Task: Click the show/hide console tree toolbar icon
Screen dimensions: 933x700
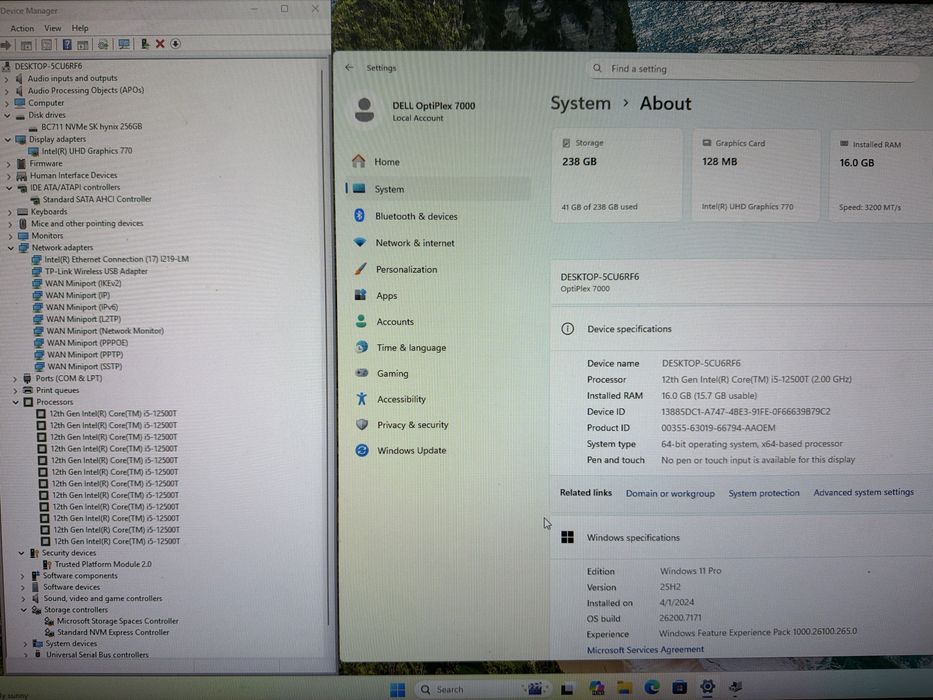Action: point(26,45)
